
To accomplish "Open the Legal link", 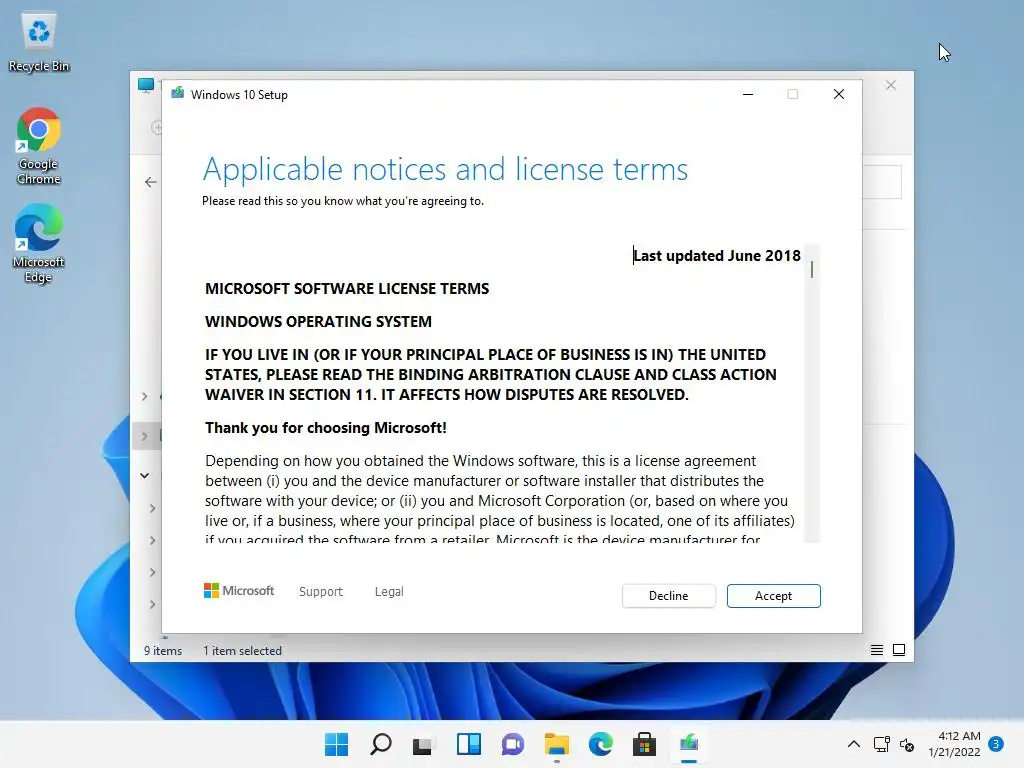I will (389, 592).
